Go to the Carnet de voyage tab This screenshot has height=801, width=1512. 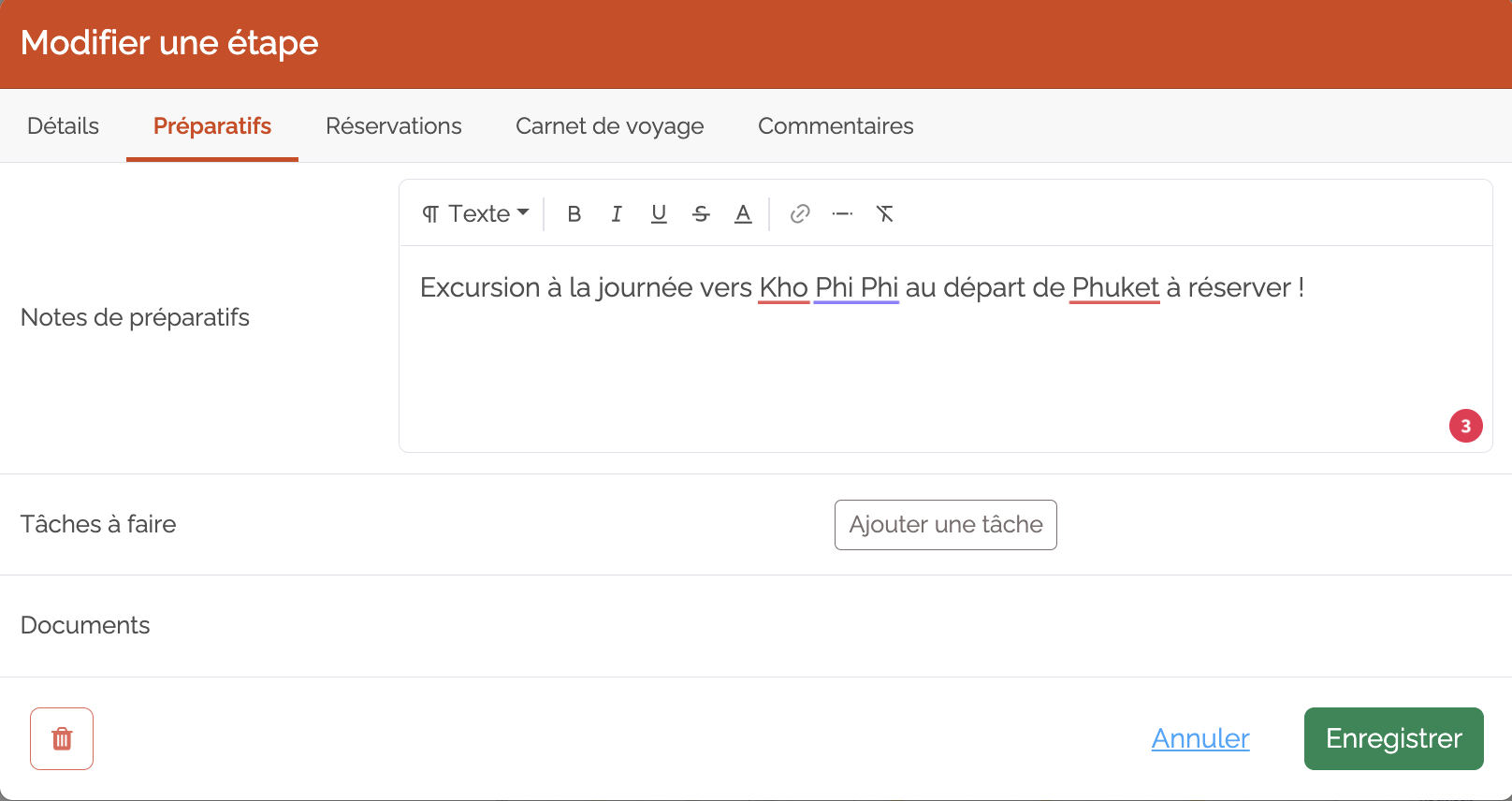610,126
